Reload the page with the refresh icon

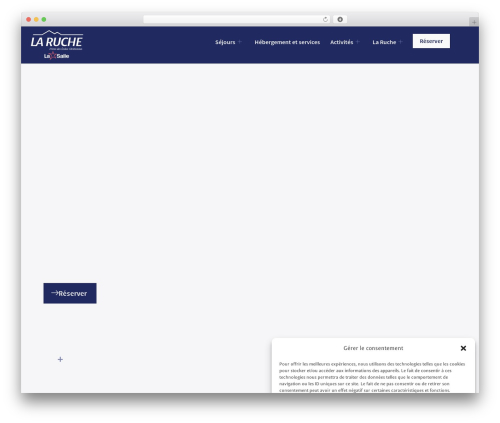(325, 20)
